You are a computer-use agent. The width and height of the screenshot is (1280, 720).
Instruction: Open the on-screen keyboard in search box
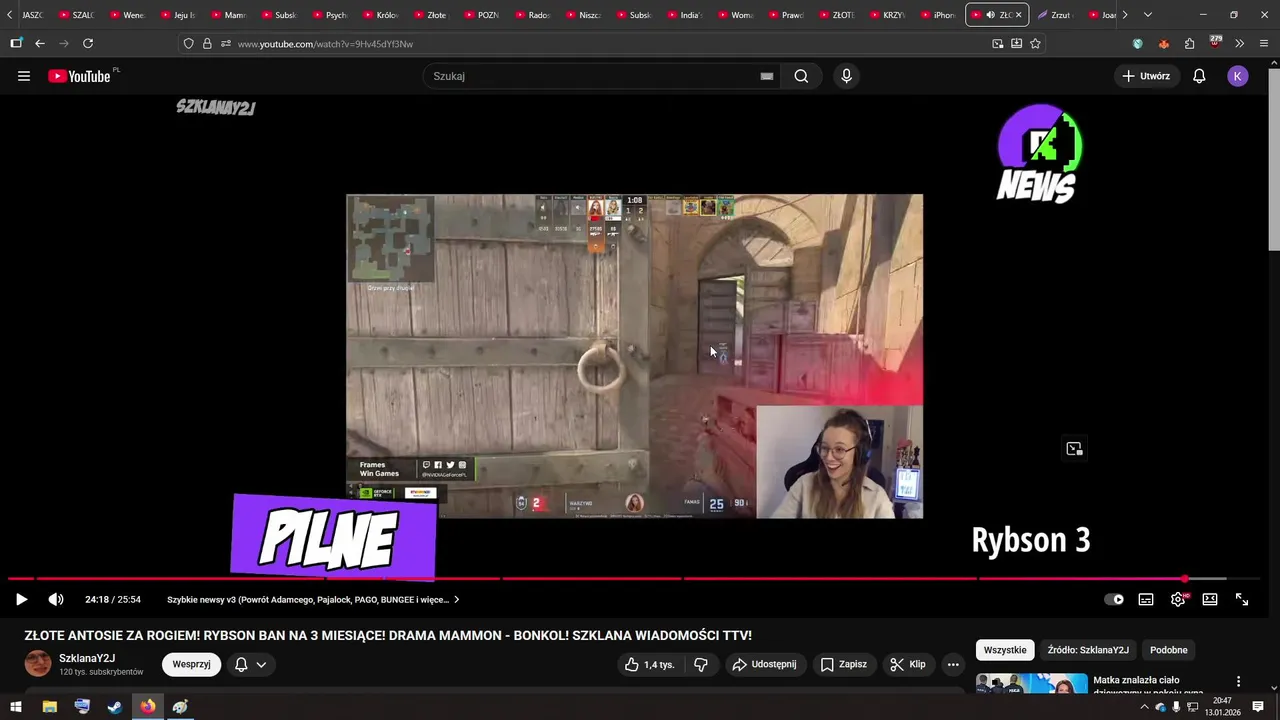click(767, 76)
